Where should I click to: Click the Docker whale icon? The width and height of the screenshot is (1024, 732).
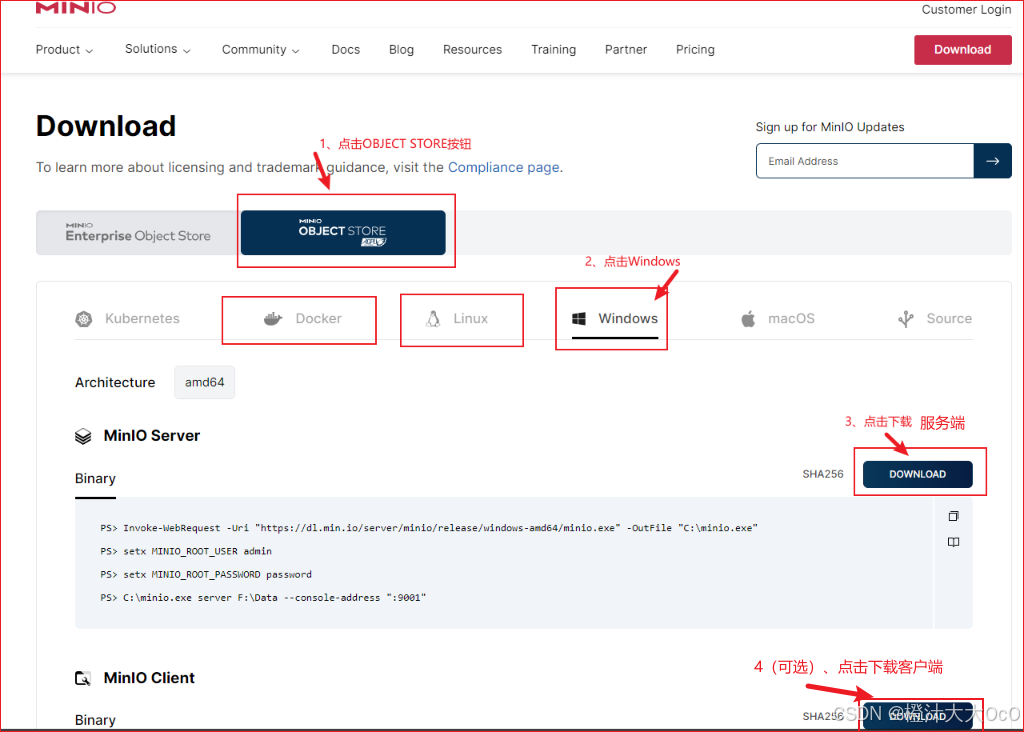272,319
